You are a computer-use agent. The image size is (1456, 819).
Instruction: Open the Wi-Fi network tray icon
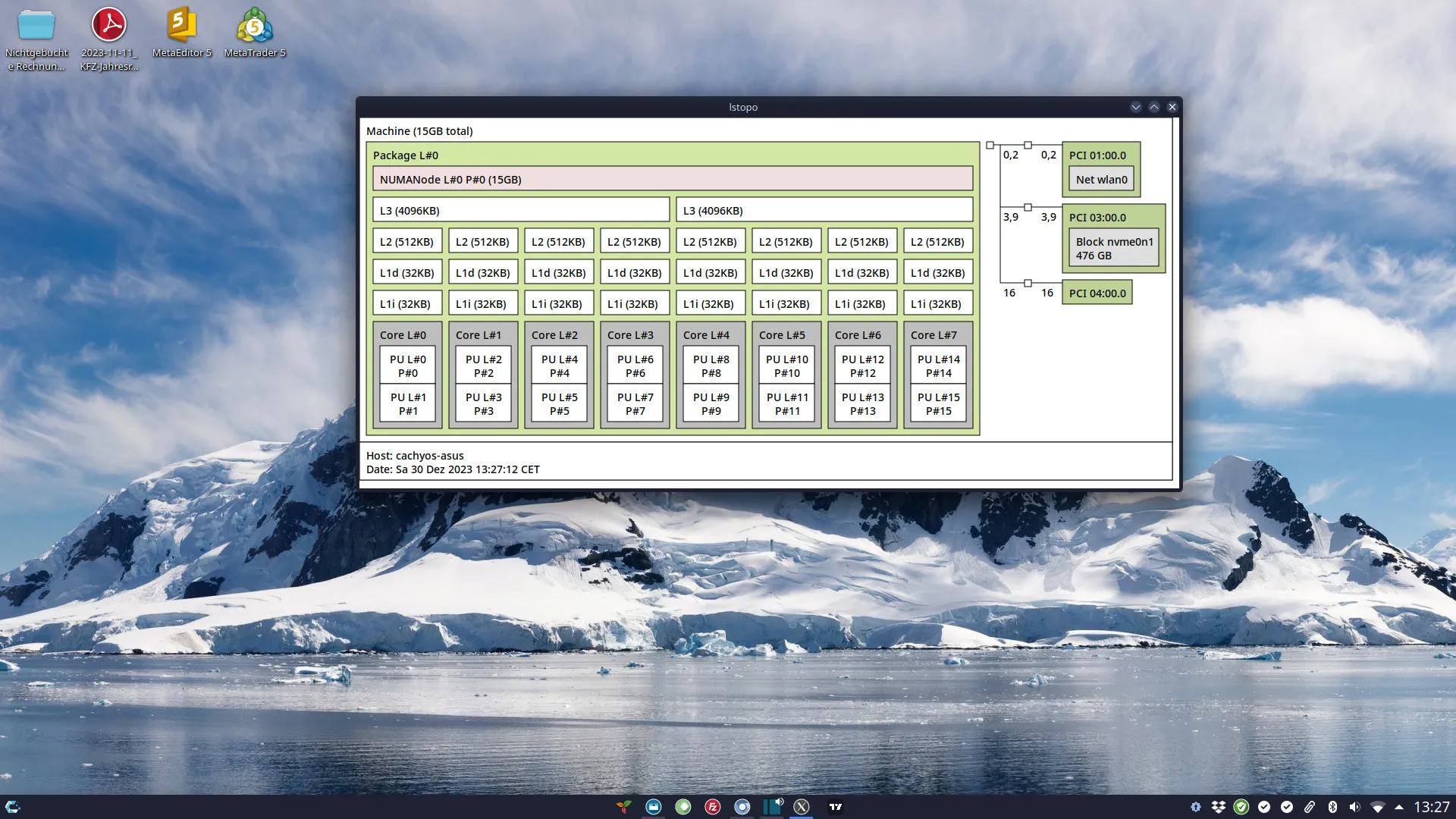click(x=1377, y=807)
